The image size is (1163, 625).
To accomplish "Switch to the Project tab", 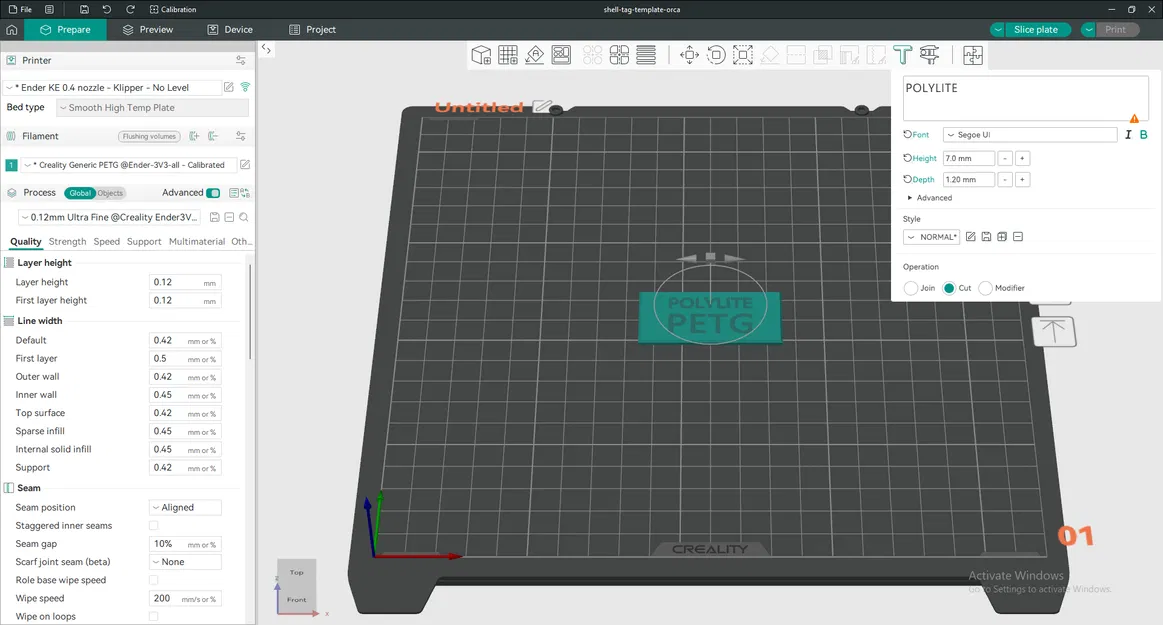I will coord(312,30).
